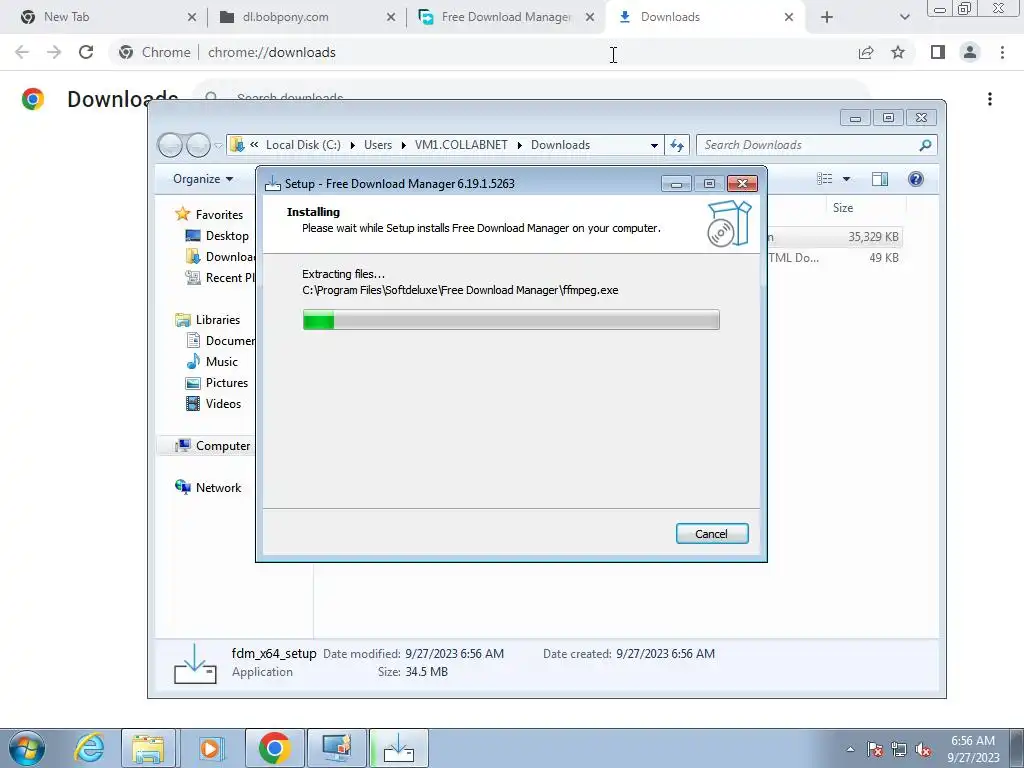This screenshot has width=1024, height=768.
Task: Switch to the New Tab browser tab
Action: (x=66, y=17)
